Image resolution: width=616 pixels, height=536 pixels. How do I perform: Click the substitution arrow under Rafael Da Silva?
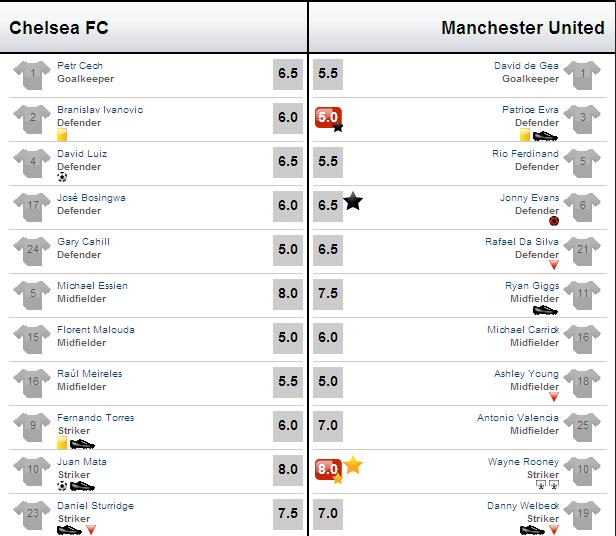554,265
